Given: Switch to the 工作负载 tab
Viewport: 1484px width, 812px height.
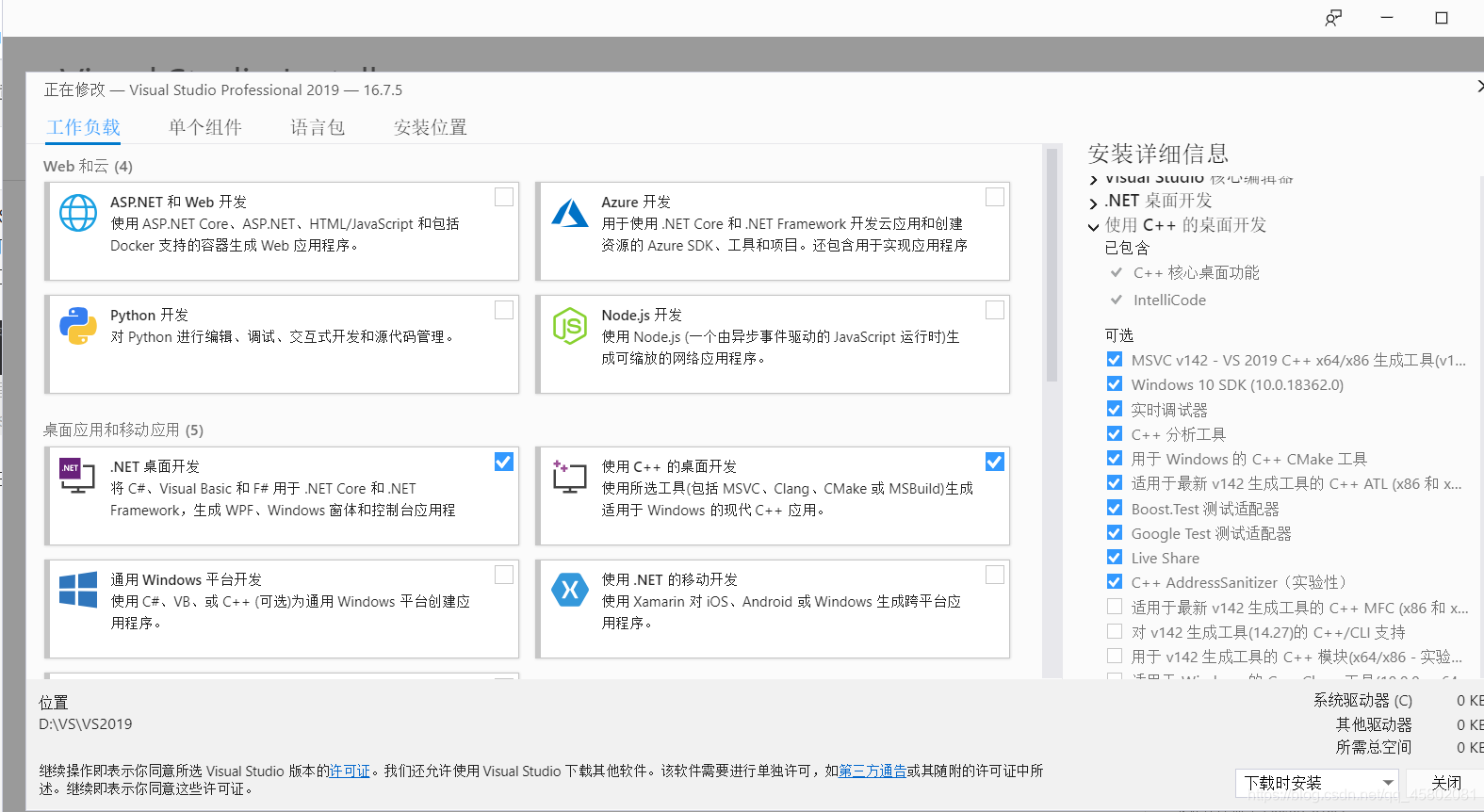Looking at the screenshot, I should pos(84,127).
